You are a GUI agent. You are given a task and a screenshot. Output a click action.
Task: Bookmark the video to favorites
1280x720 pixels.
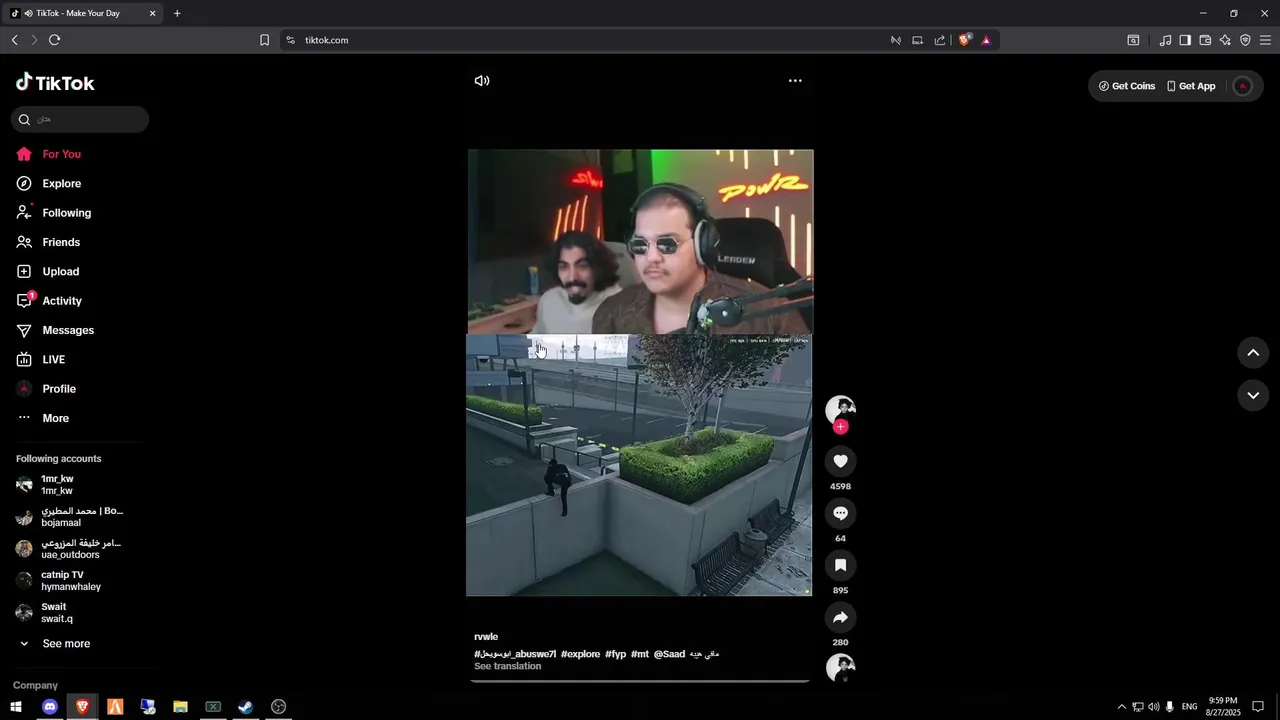pyautogui.click(x=840, y=565)
